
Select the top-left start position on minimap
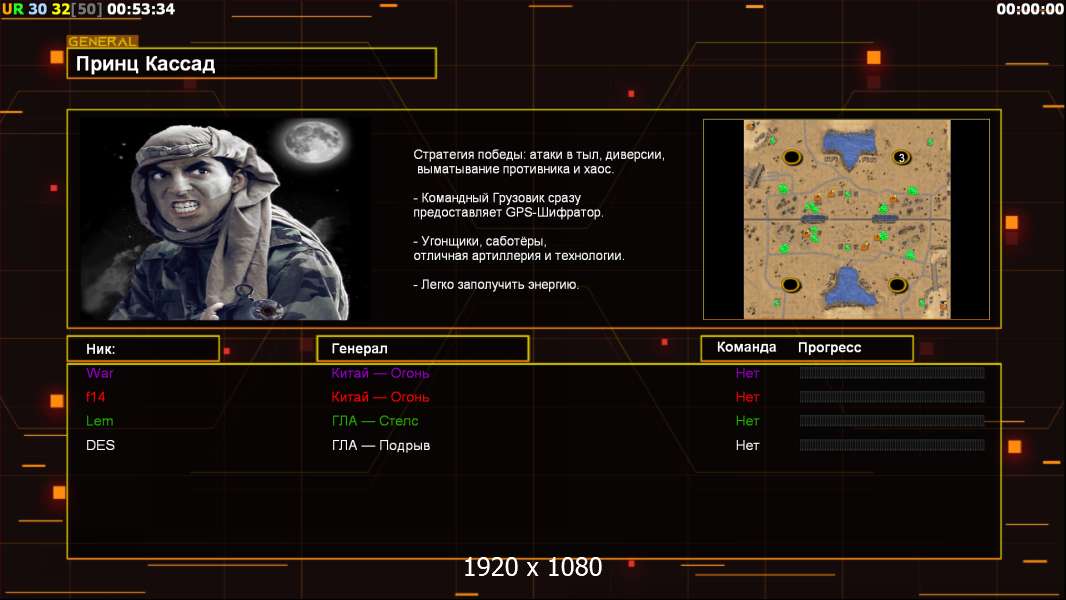[x=792, y=157]
